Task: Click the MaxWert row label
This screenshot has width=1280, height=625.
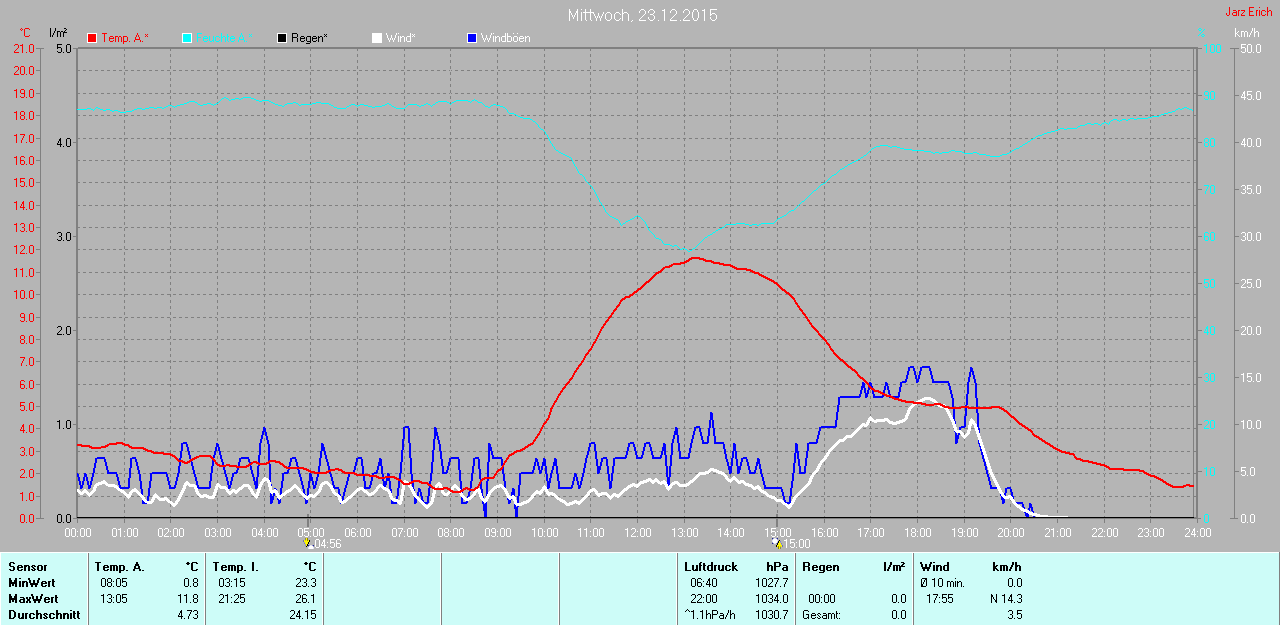Action: tap(34, 599)
